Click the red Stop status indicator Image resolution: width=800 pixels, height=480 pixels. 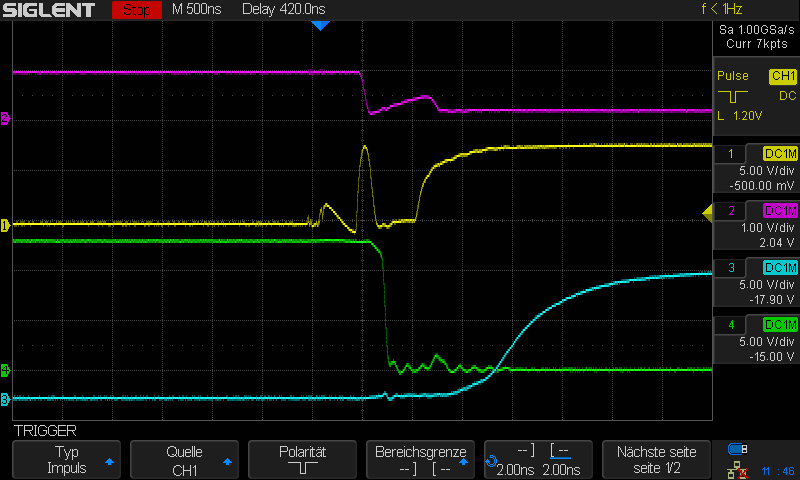click(x=137, y=10)
